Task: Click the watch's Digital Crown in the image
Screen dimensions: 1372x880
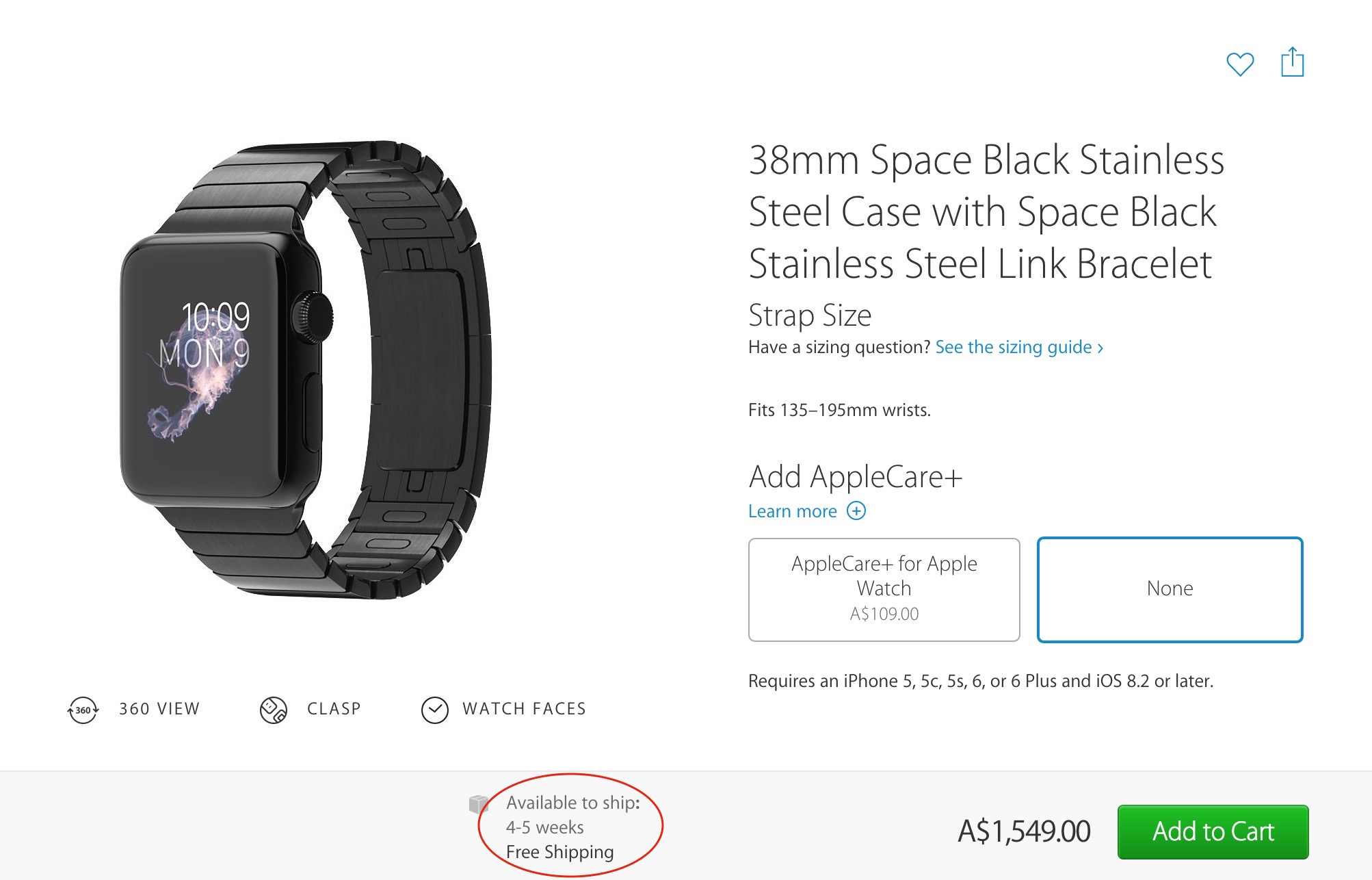Action: pos(314,316)
